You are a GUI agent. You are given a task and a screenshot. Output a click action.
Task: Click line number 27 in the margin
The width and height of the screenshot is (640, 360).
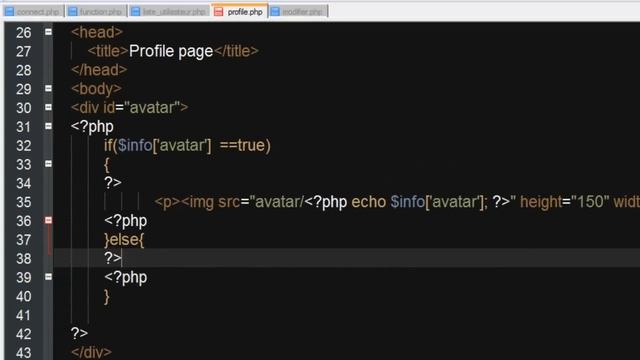24,51
